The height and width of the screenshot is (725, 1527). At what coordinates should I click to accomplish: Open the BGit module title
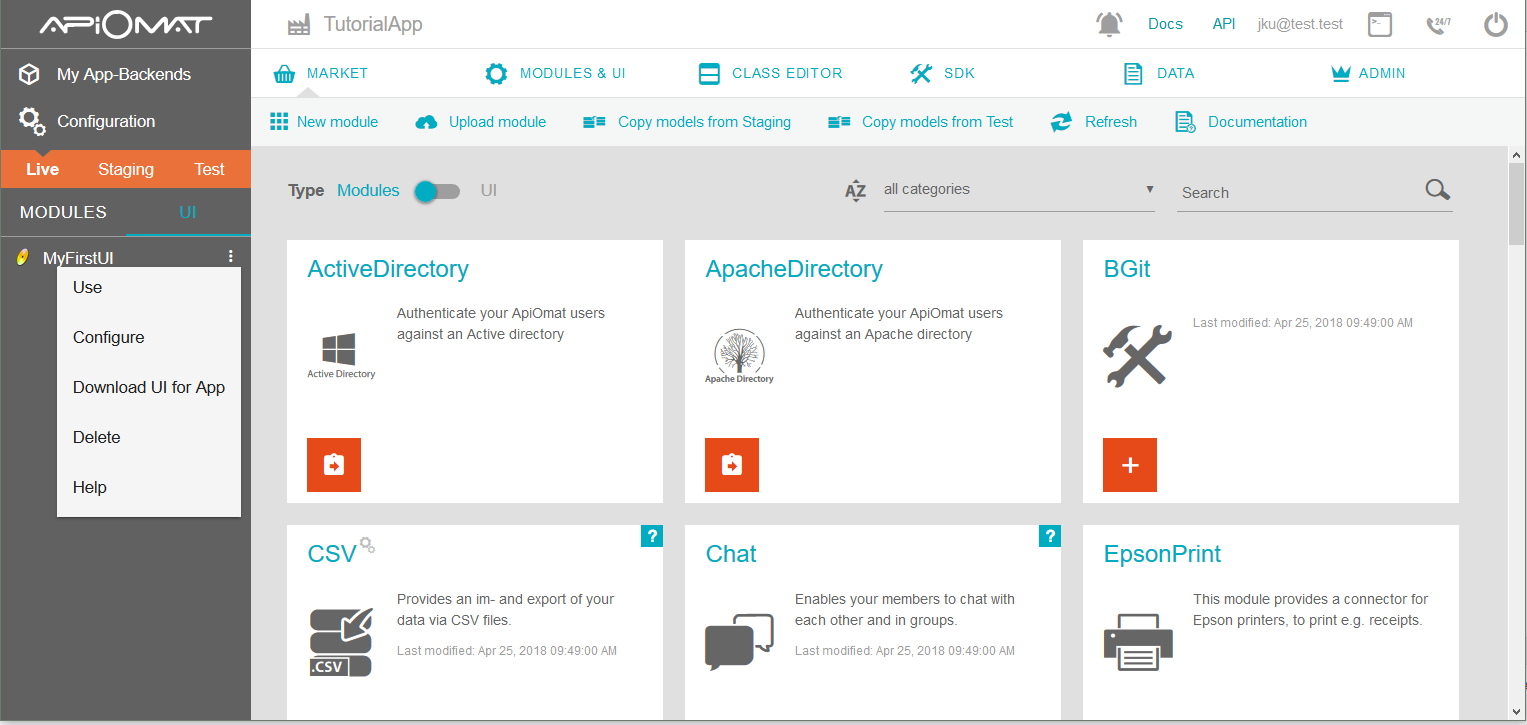point(1127,269)
